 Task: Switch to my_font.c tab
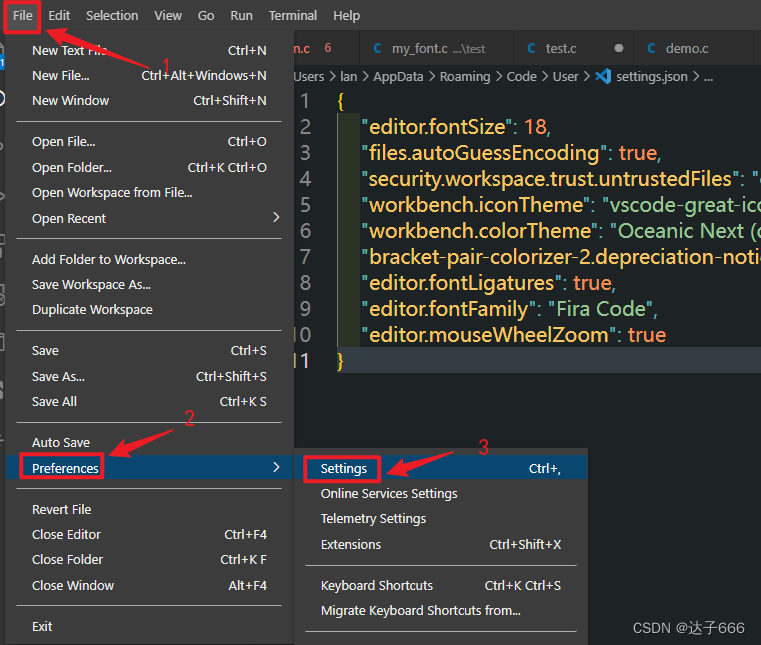(x=436, y=48)
